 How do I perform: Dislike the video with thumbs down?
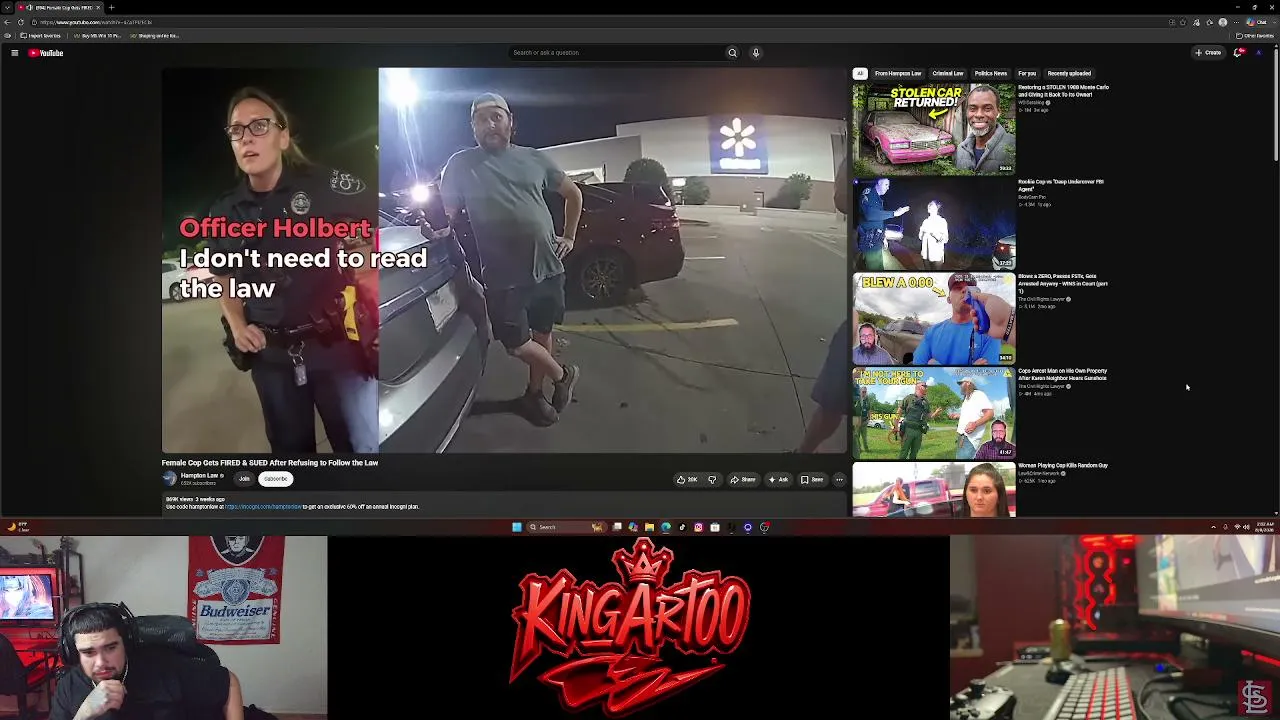point(712,480)
